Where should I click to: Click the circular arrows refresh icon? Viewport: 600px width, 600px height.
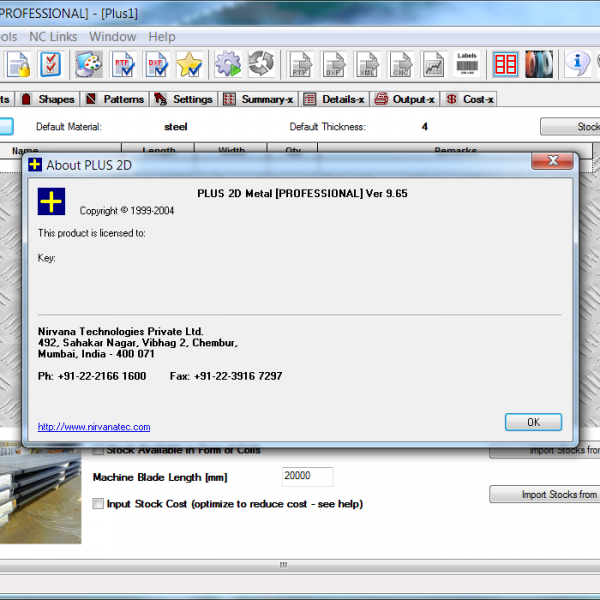(262, 65)
